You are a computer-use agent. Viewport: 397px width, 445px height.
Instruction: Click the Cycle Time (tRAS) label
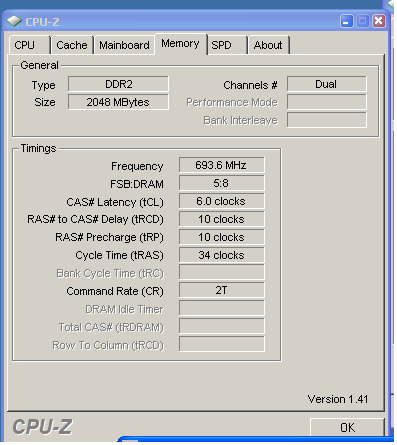click(x=120, y=255)
